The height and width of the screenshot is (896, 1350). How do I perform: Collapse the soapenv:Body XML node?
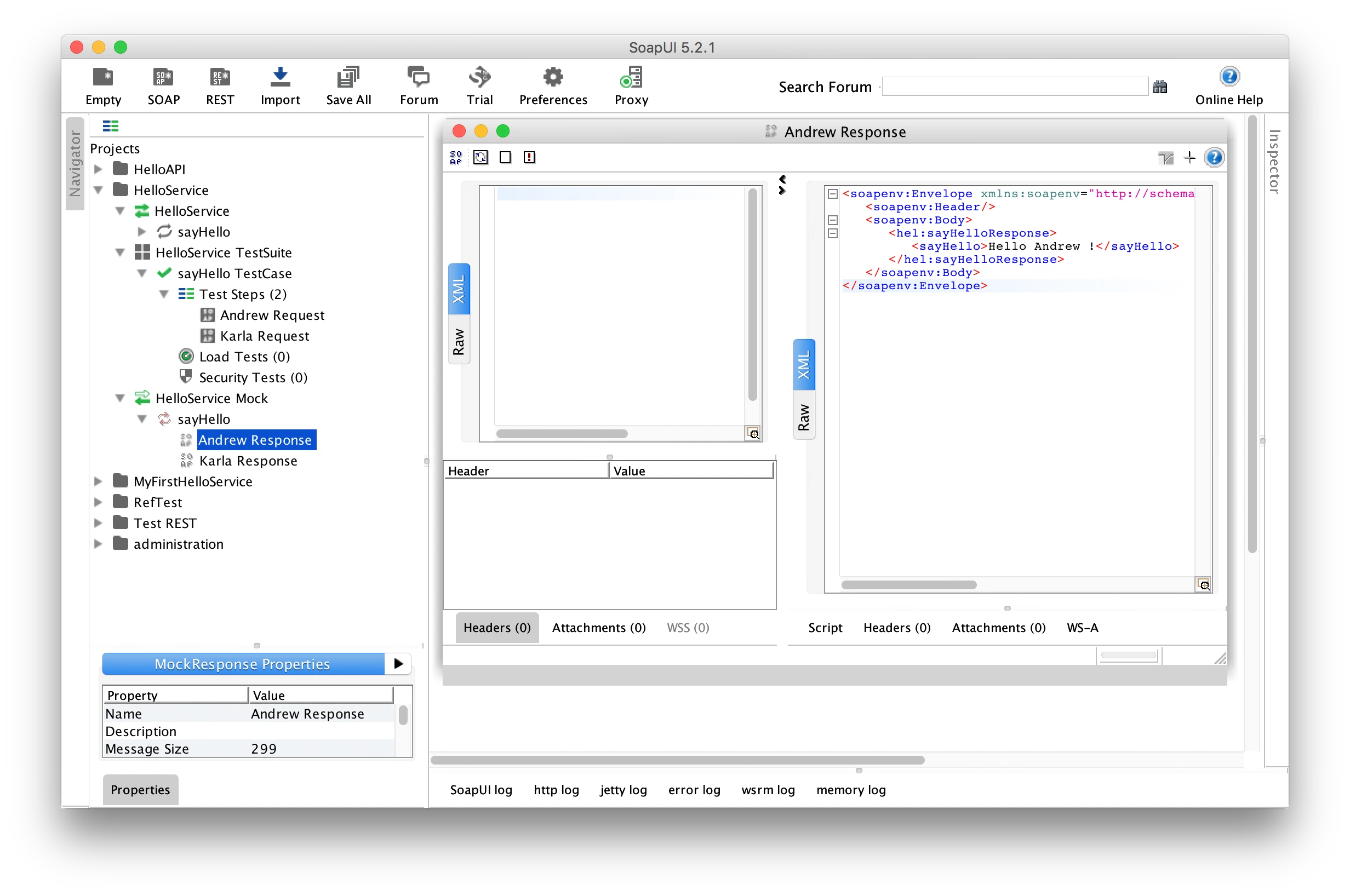[833, 220]
